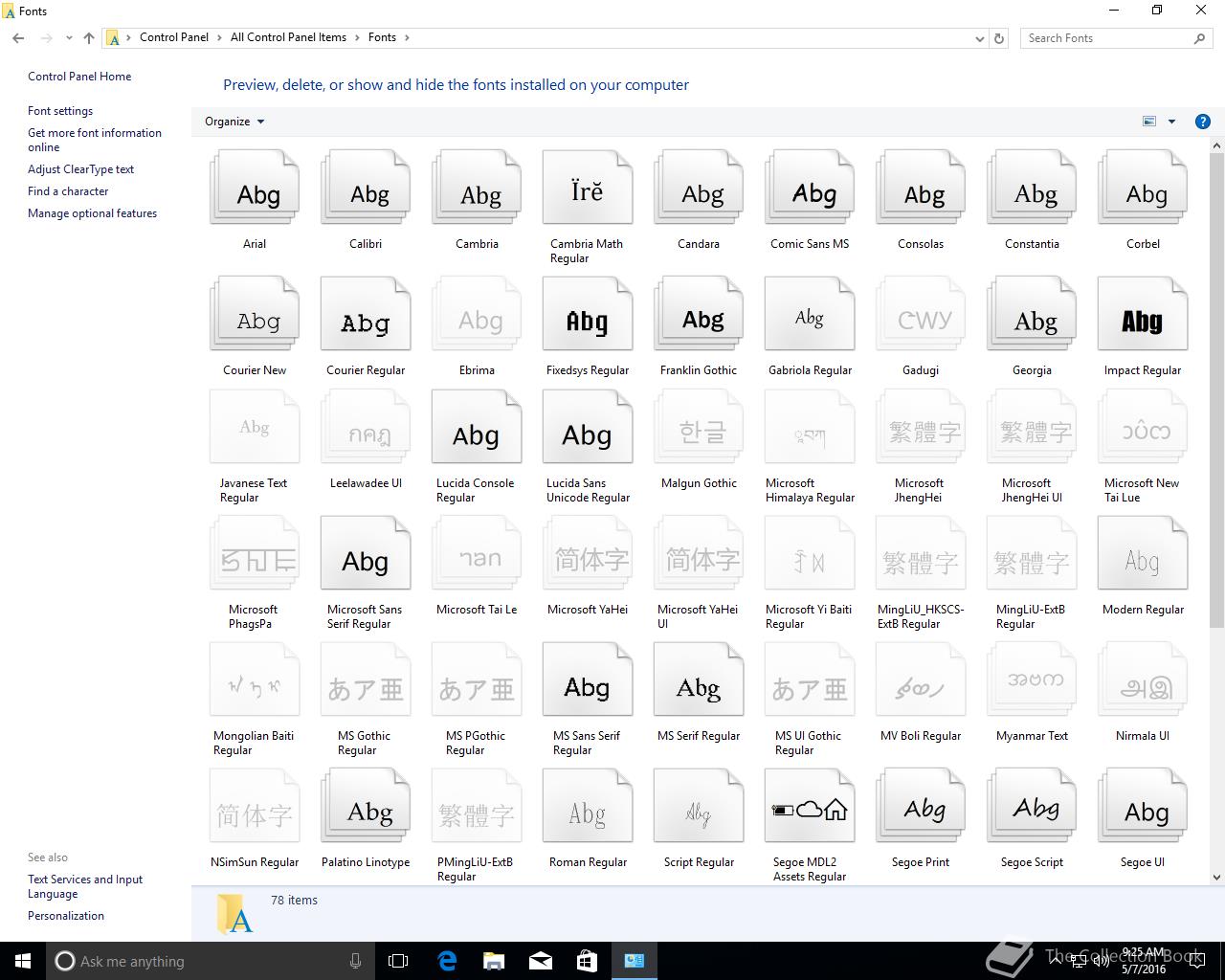Screen dimensions: 1225x980
Task: Select the Gadugi font icon
Action: 921,314
